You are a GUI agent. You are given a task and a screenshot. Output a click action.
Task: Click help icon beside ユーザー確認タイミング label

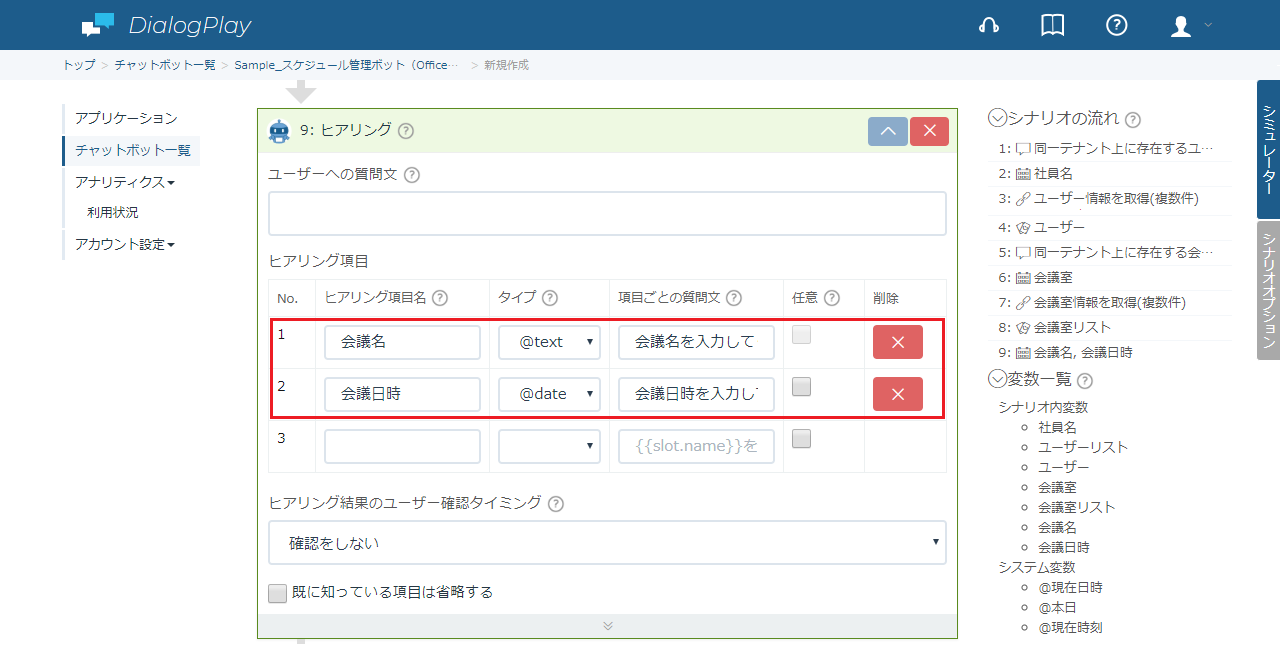point(556,503)
